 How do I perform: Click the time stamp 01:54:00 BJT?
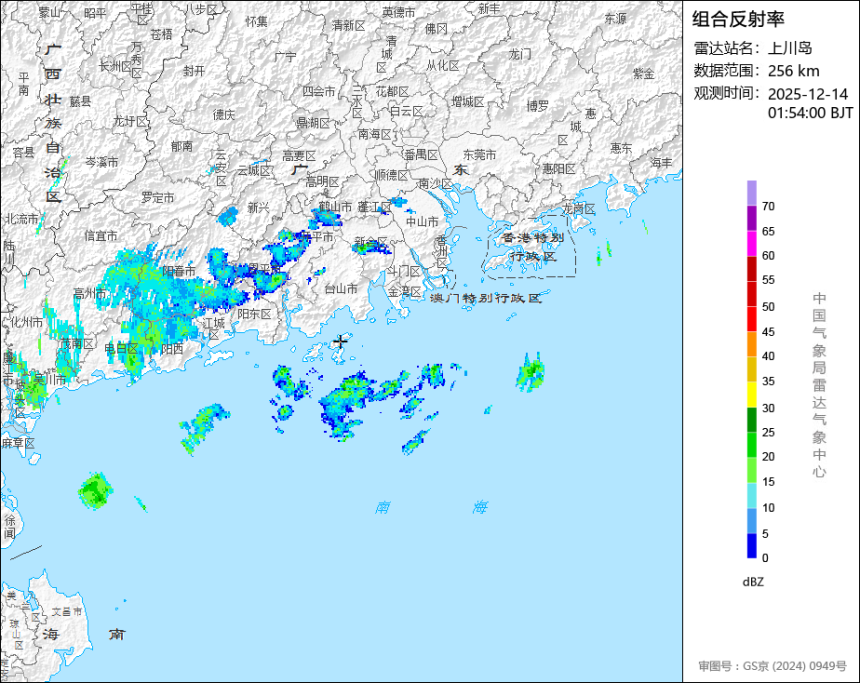(810, 113)
